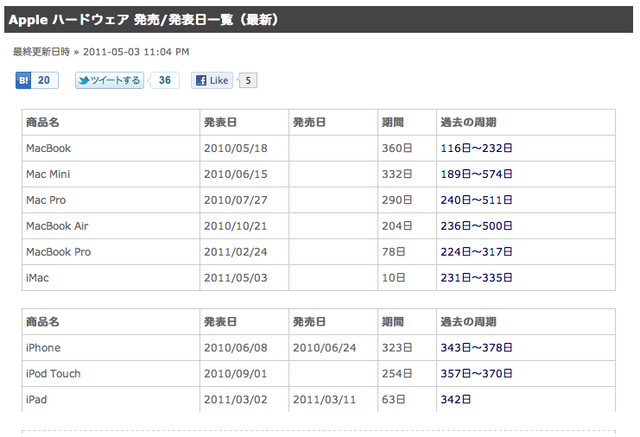Click iPhone release date 2010/06/24
The image size is (640, 437).
[x=324, y=348]
